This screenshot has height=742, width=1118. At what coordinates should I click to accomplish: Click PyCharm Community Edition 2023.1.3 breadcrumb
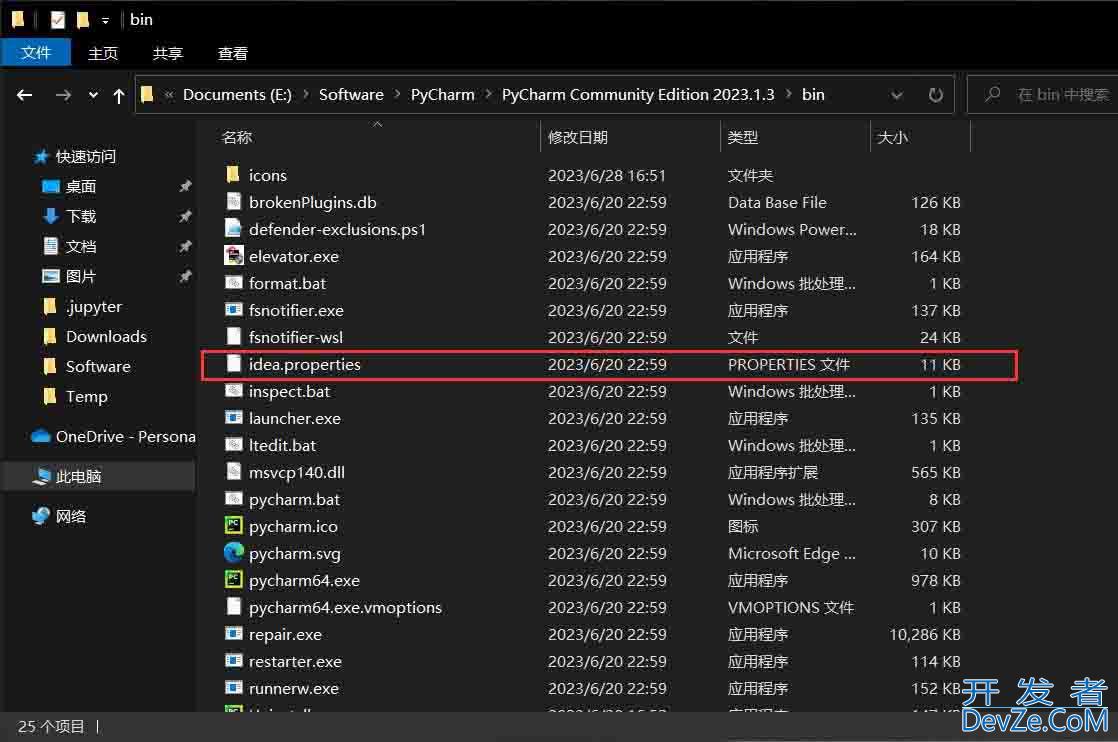(x=637, y=95)
